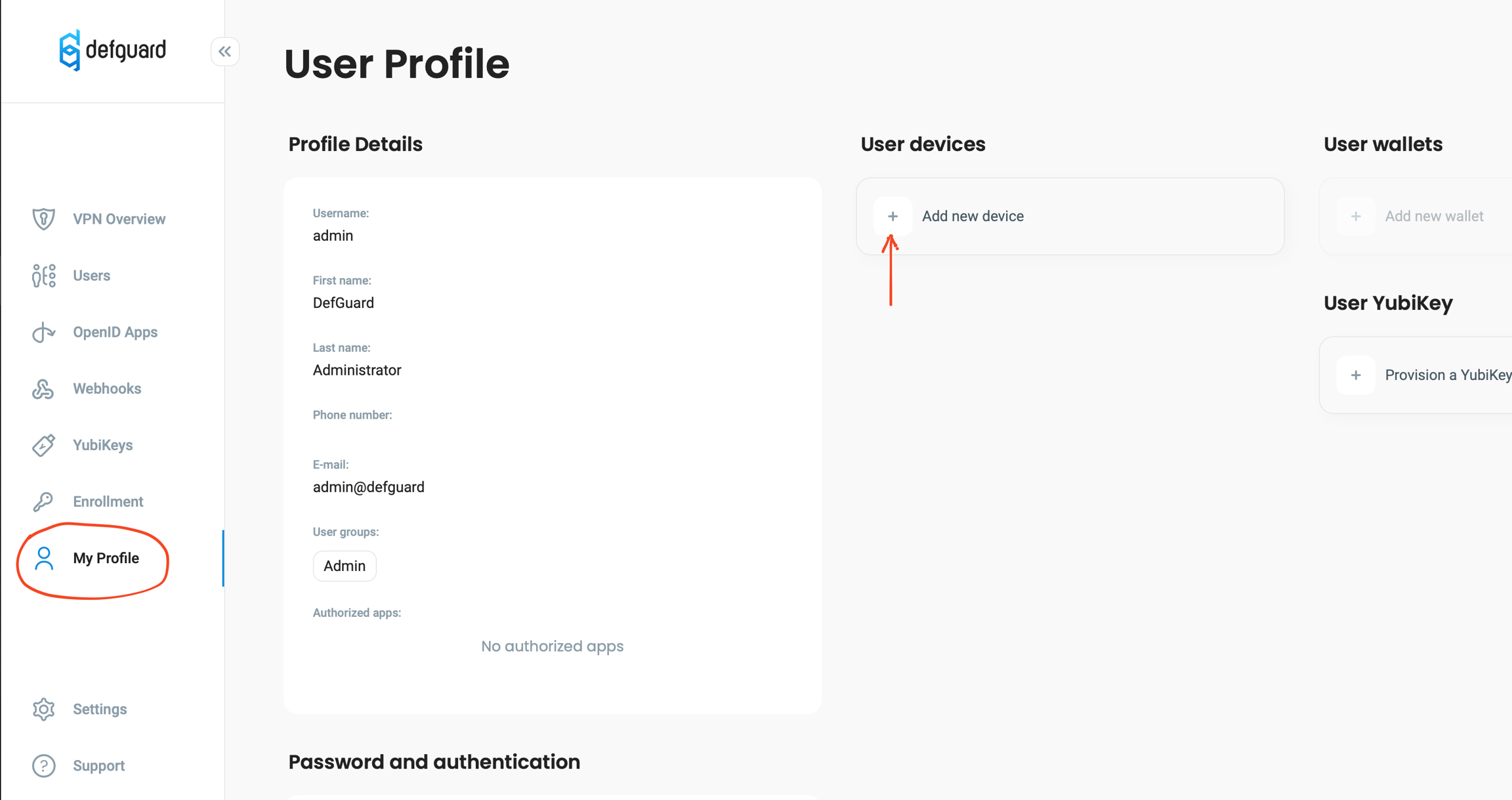Click the Enrollment key icon
Image resolution: width=1512 pixels, height=800 pixels.
(43, 501)
